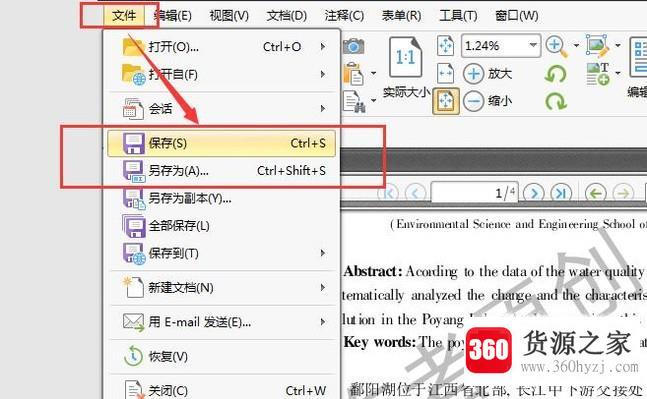Open the 视图(V) menu

[229, 16]
